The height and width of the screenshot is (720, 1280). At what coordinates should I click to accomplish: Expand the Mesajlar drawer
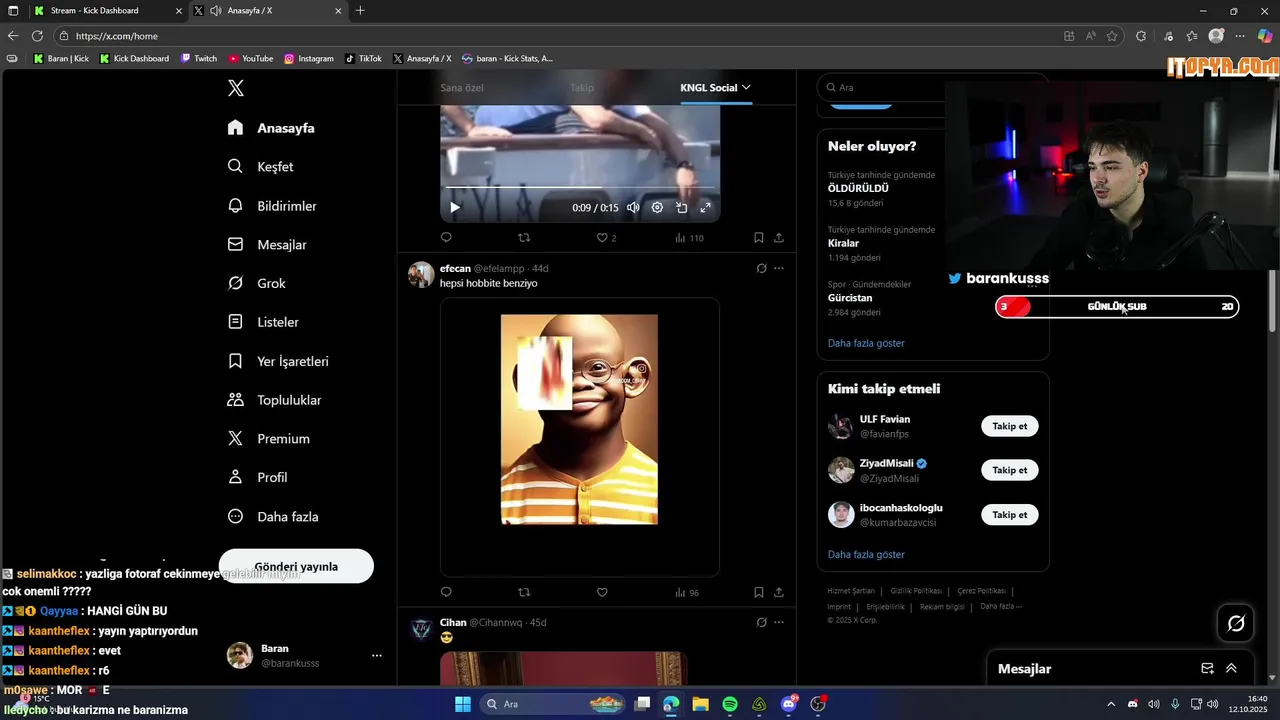point(1231,669)
